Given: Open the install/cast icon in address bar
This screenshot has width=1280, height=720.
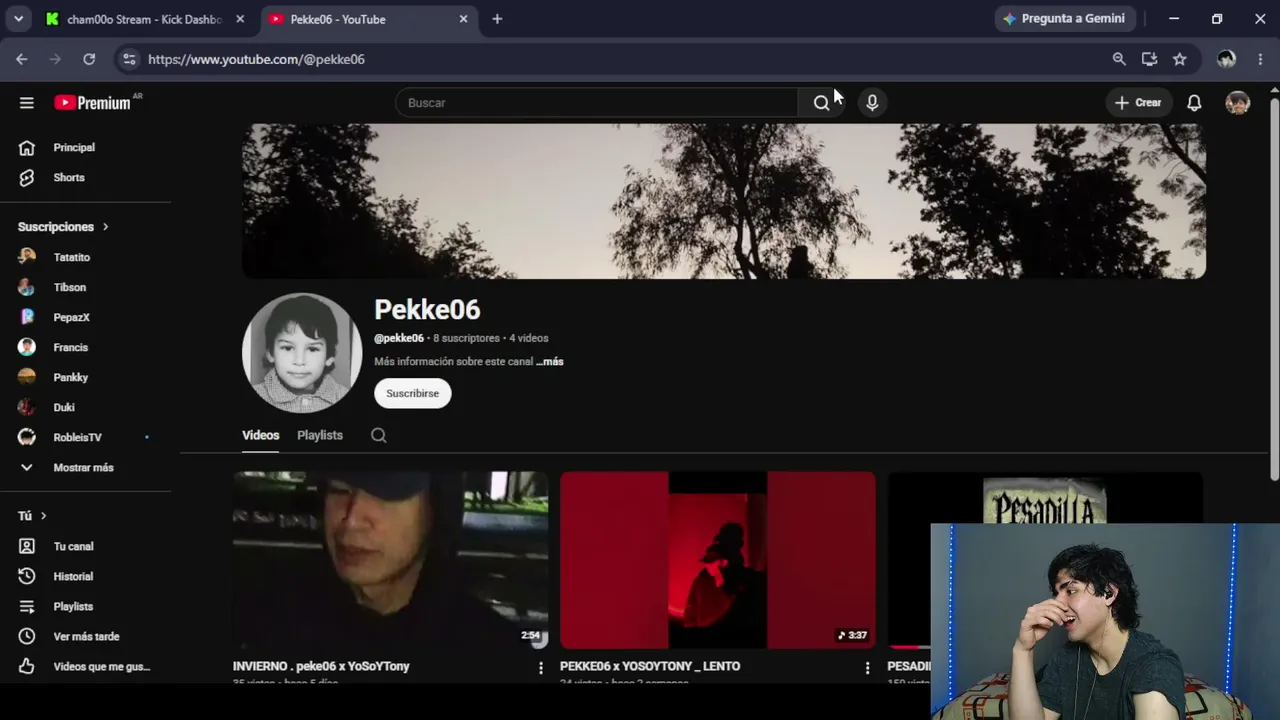Looking at the screenshot, I should coord(1150,59).
